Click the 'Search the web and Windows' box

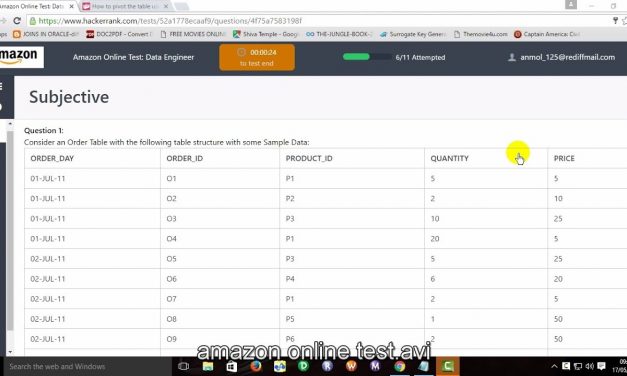pos(88,366)
